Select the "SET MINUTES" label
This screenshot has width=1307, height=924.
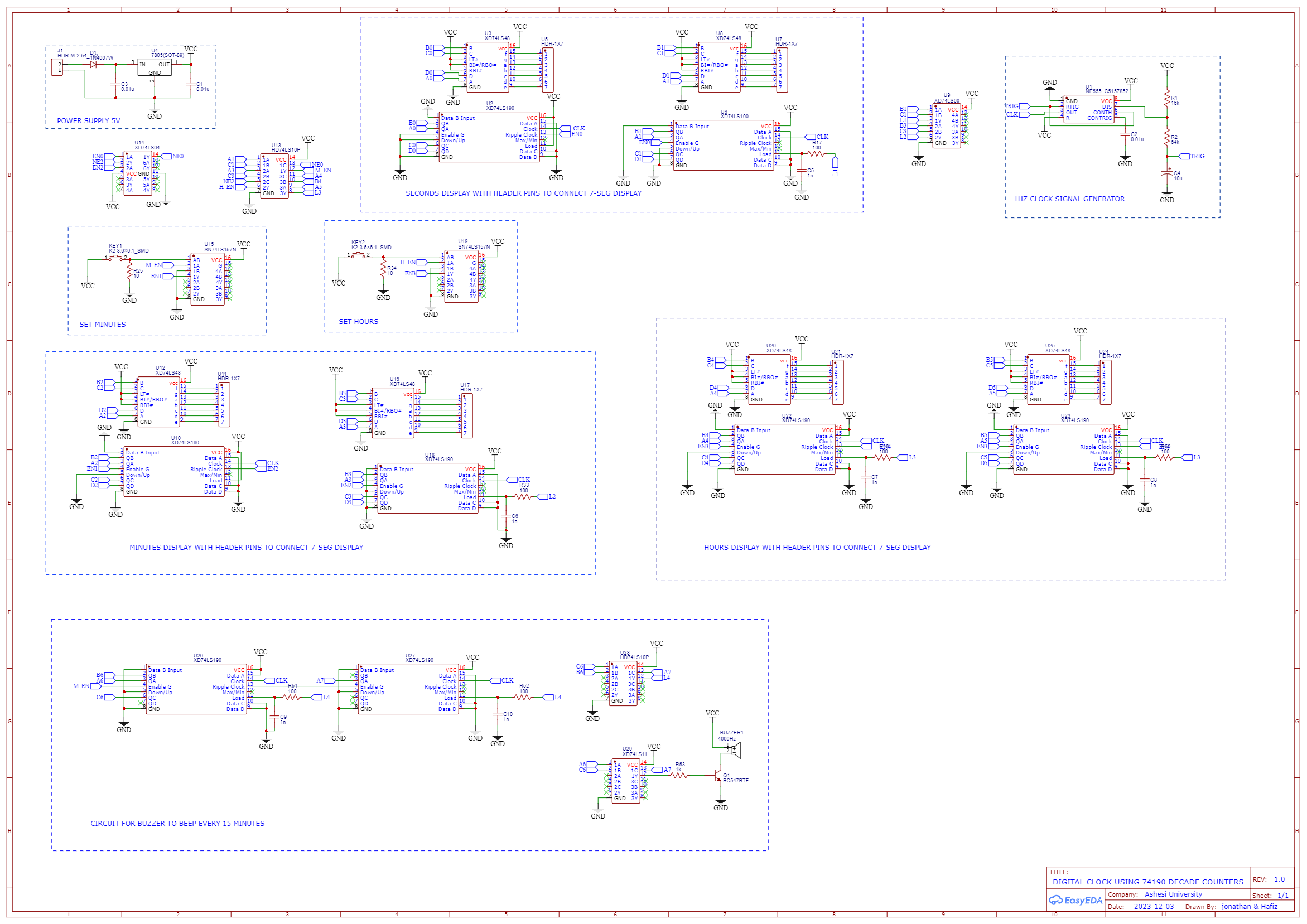pyautogui.click(x=103, y=325)
